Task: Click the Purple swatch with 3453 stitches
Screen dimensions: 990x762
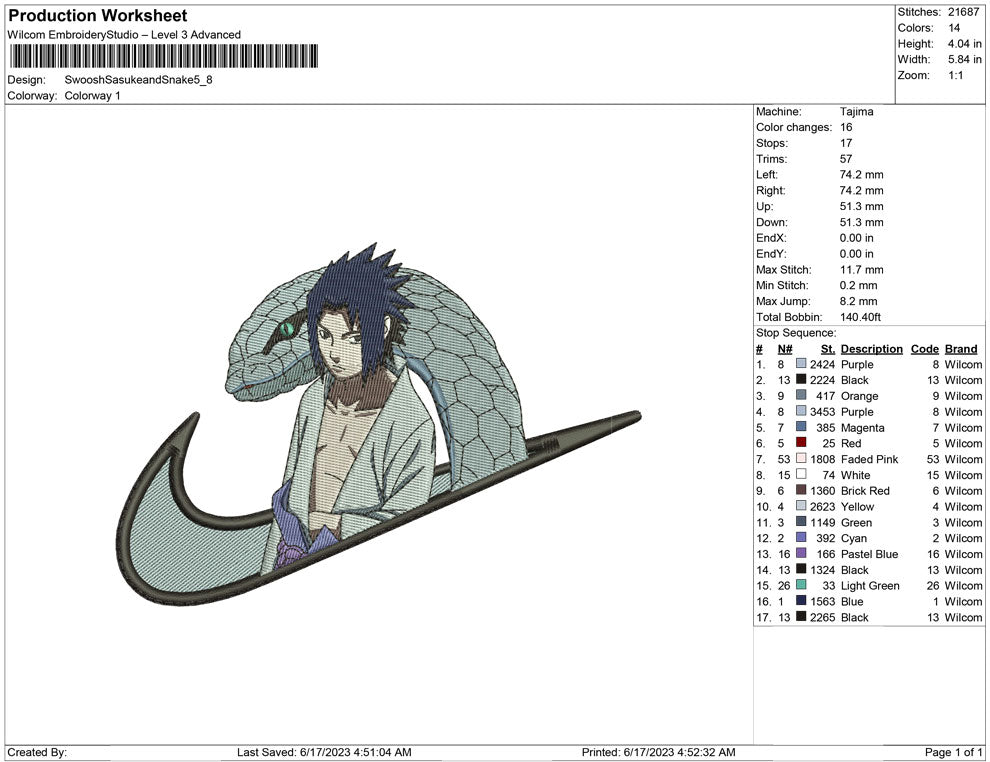Action: (x=801, y=411)
